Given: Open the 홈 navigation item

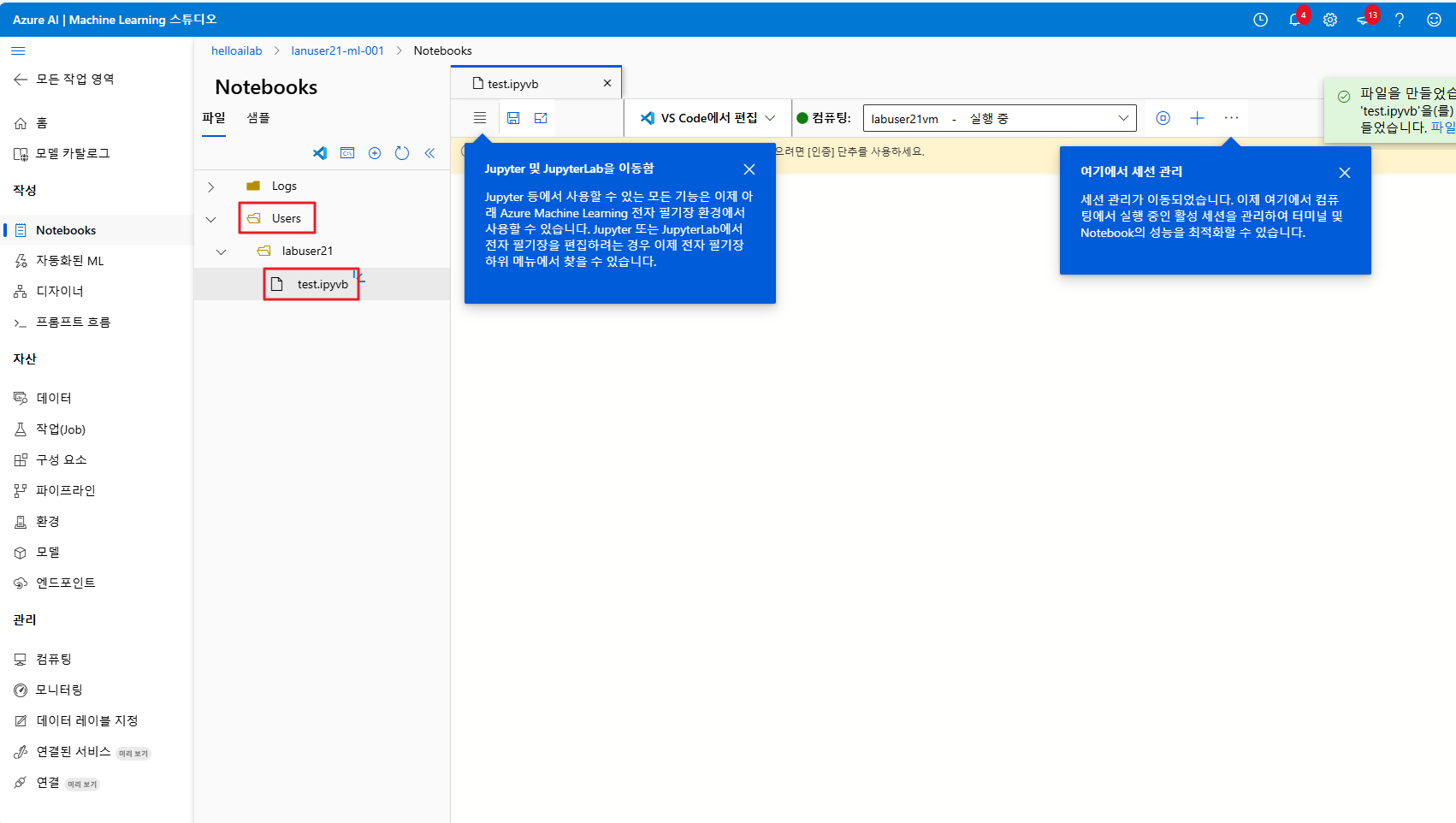Looking at the screenshot, I should point(97,123).
